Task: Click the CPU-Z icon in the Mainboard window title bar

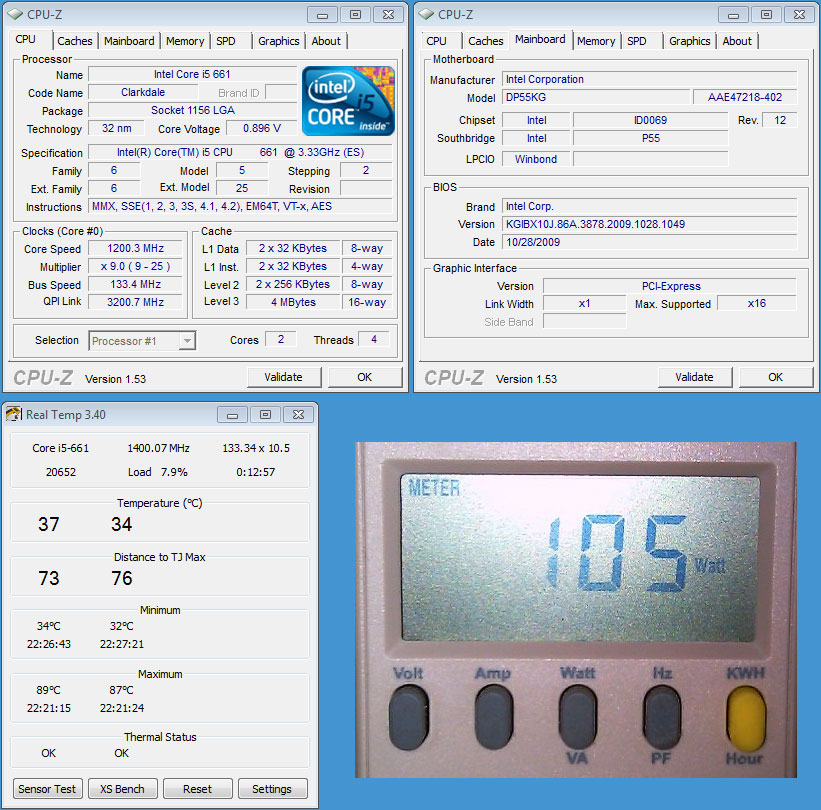Action: click(x=426, y=14)
